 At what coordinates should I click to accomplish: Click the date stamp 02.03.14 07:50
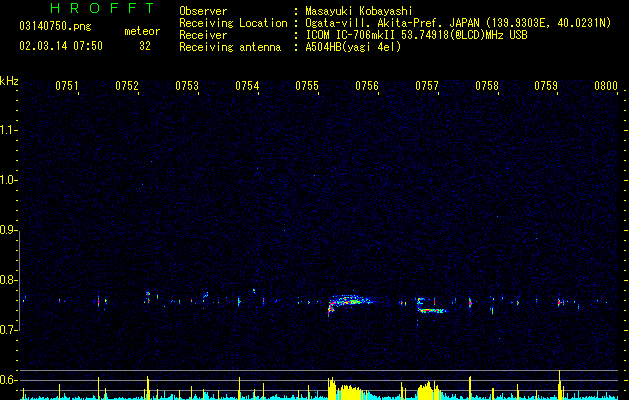point(61,46)
